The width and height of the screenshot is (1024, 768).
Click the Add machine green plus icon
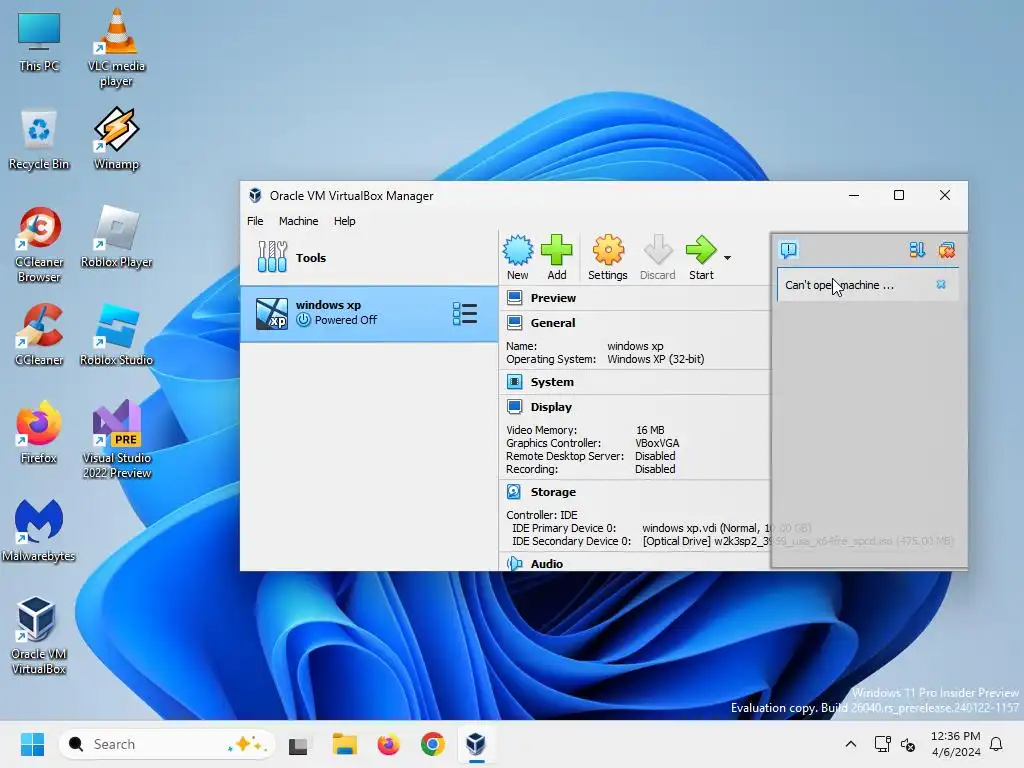pyautogui.click(x=556, y=250)
